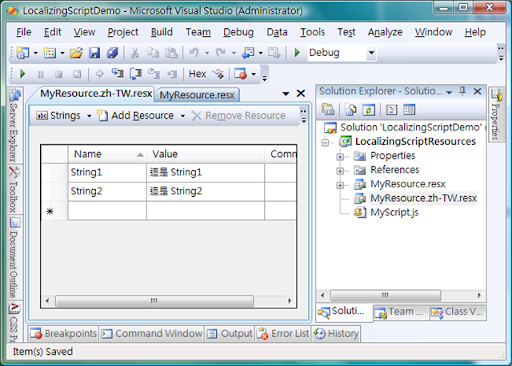
Task: Toggle auto-hide pin on Solution Explorer
Action: 462,91
